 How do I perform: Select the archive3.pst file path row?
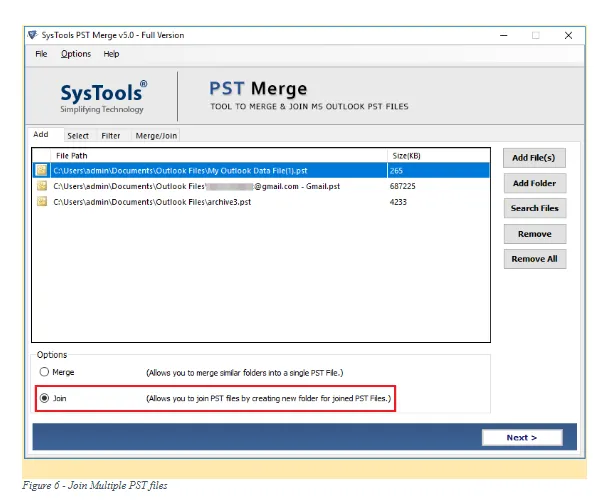point(261,201)
